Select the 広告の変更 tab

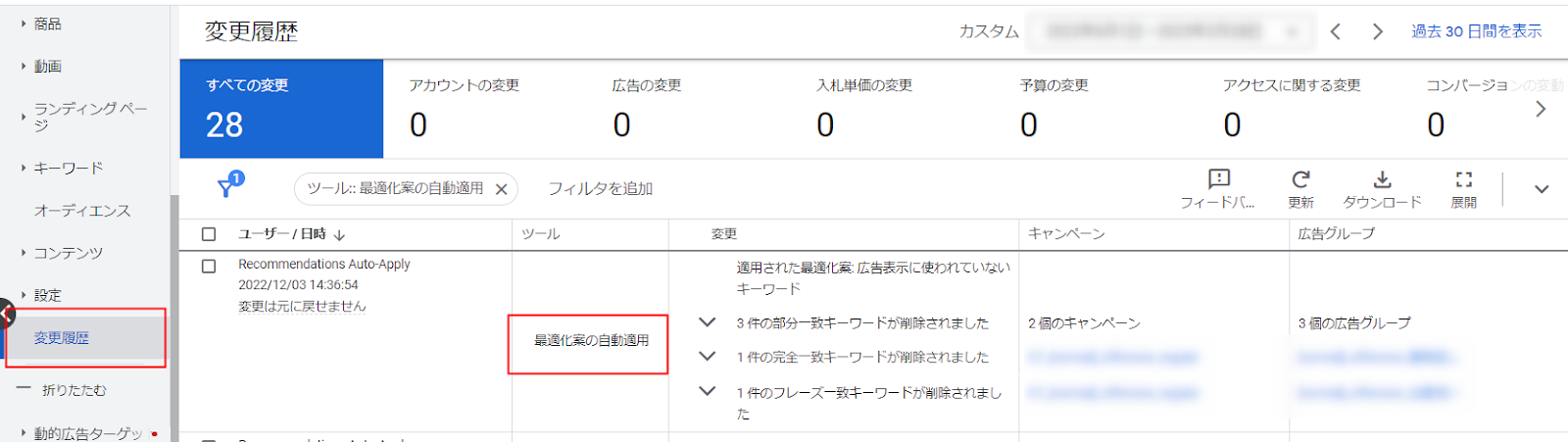tap(647, 108)
